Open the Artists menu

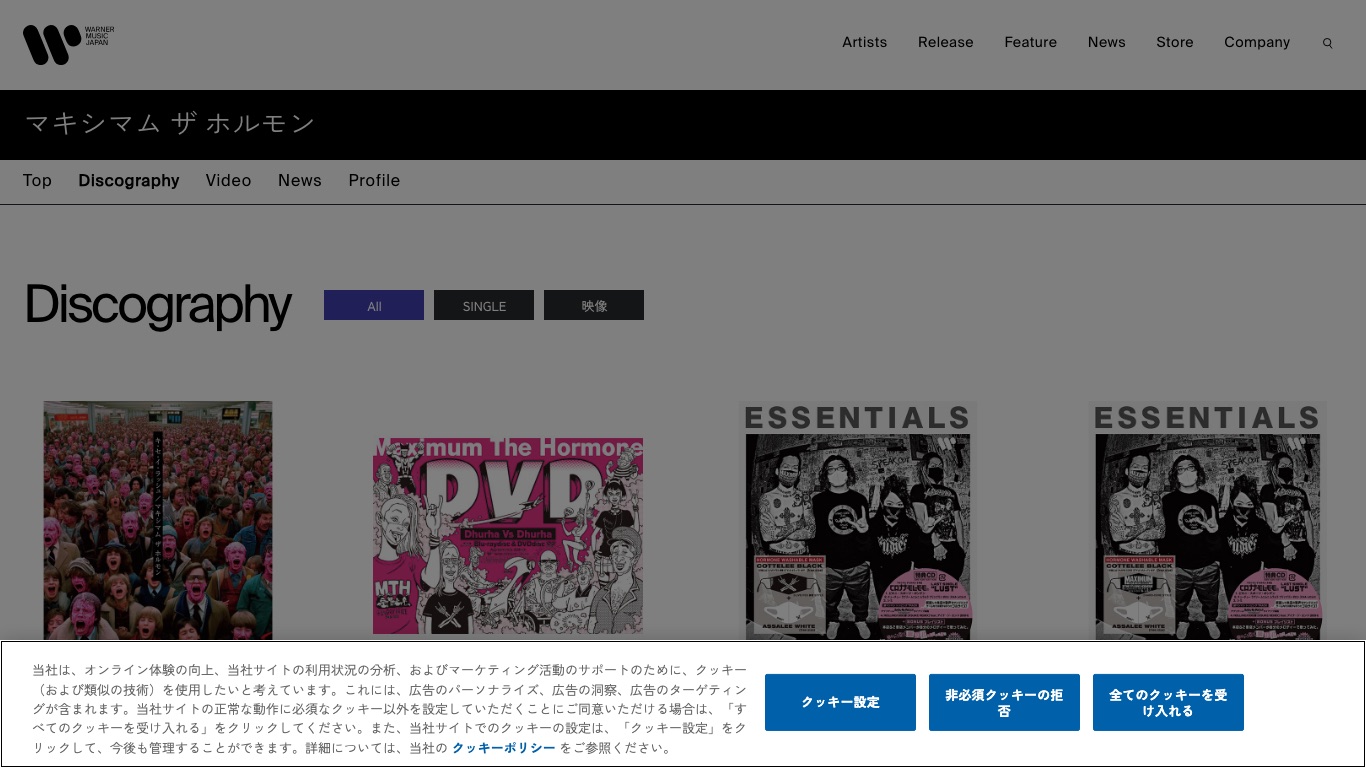coord(864,42)
